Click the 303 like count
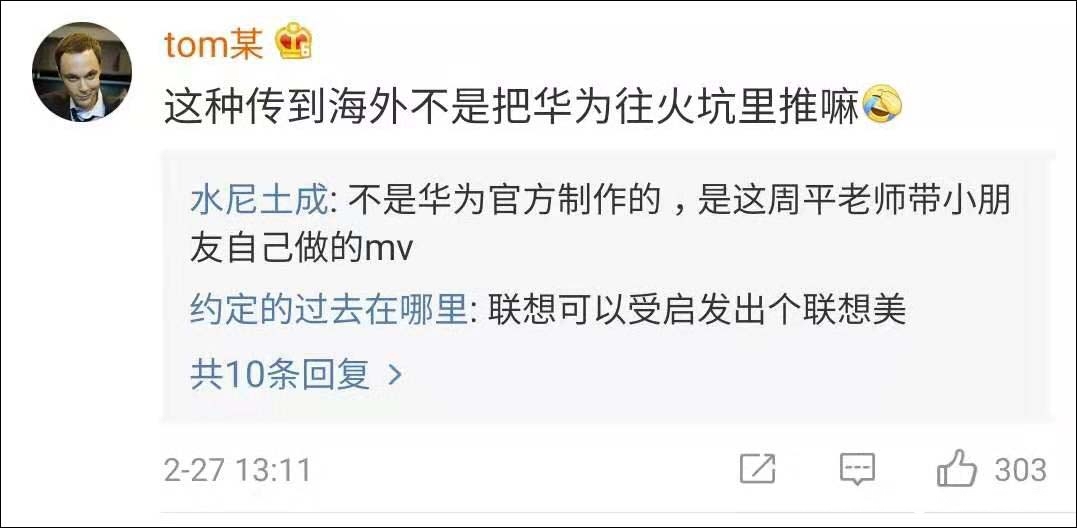The height and width of the screenshot is (528, 1077). coord(1021,470)
